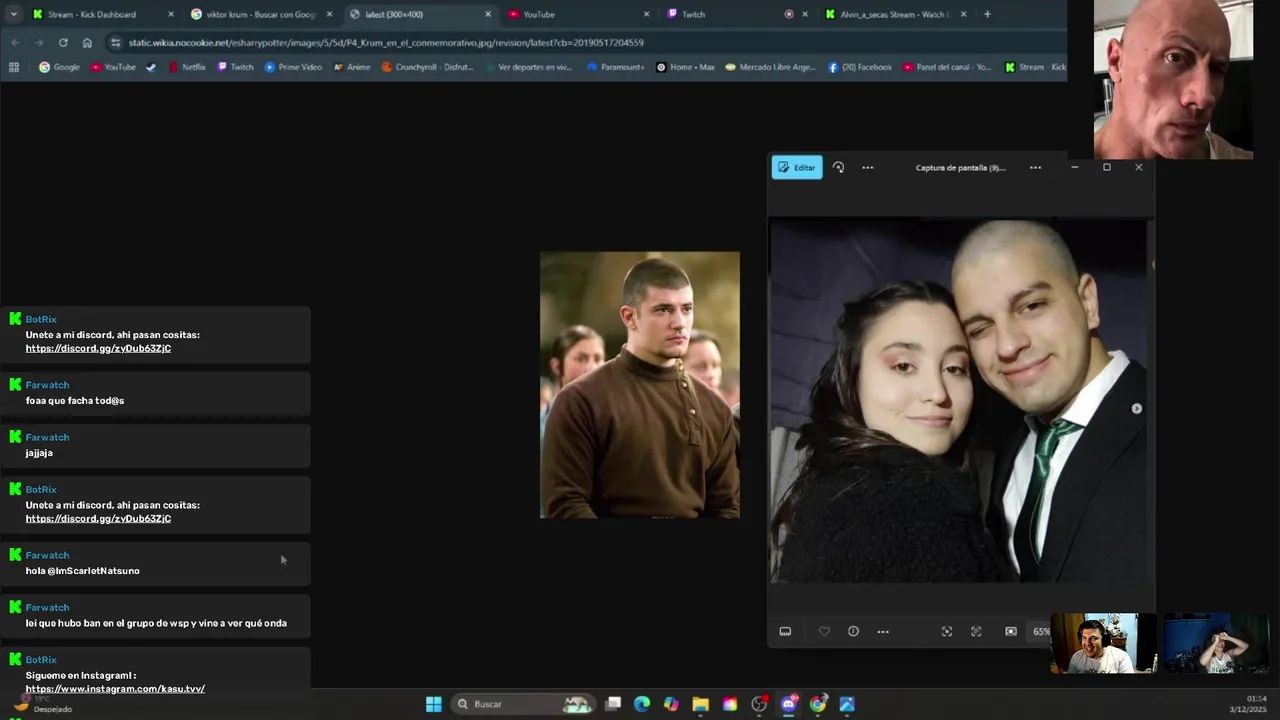Open the Home • Max bookmark
The height and width of the screenshot is (720, 1280).
tap(686, 67)
